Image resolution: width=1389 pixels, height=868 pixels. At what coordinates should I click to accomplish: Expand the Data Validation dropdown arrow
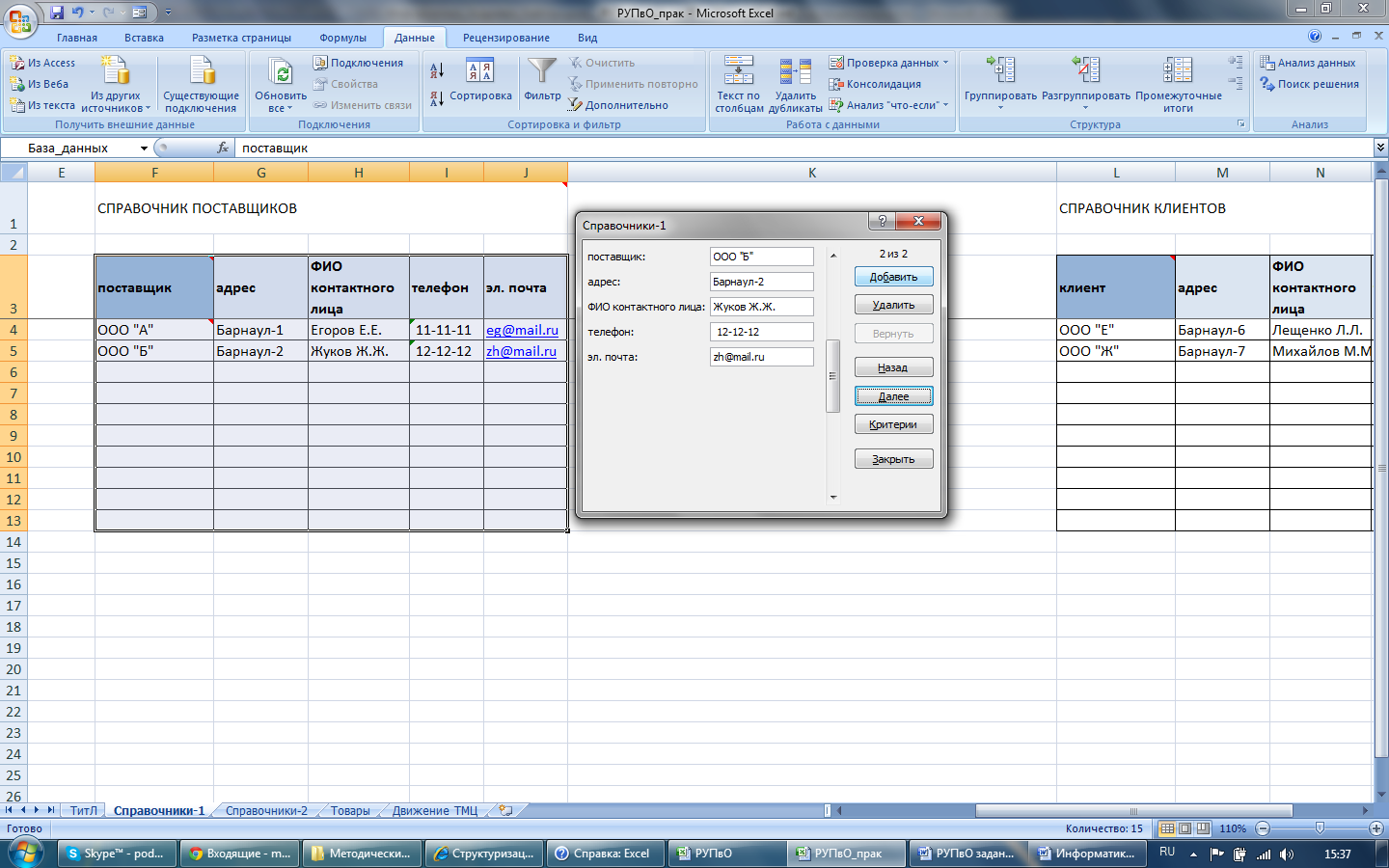946,63
